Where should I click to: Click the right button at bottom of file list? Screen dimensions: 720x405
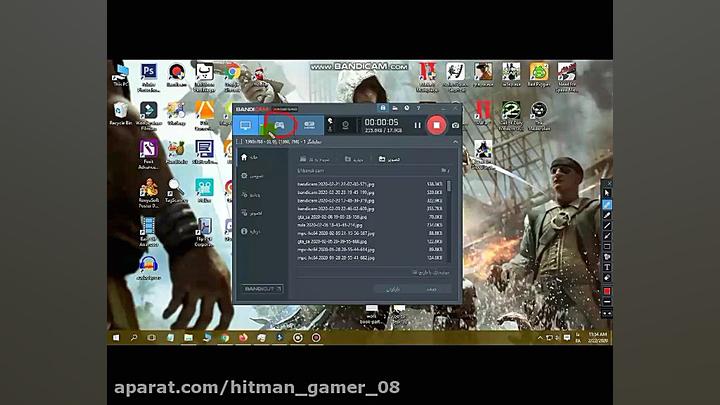[432, 289]
